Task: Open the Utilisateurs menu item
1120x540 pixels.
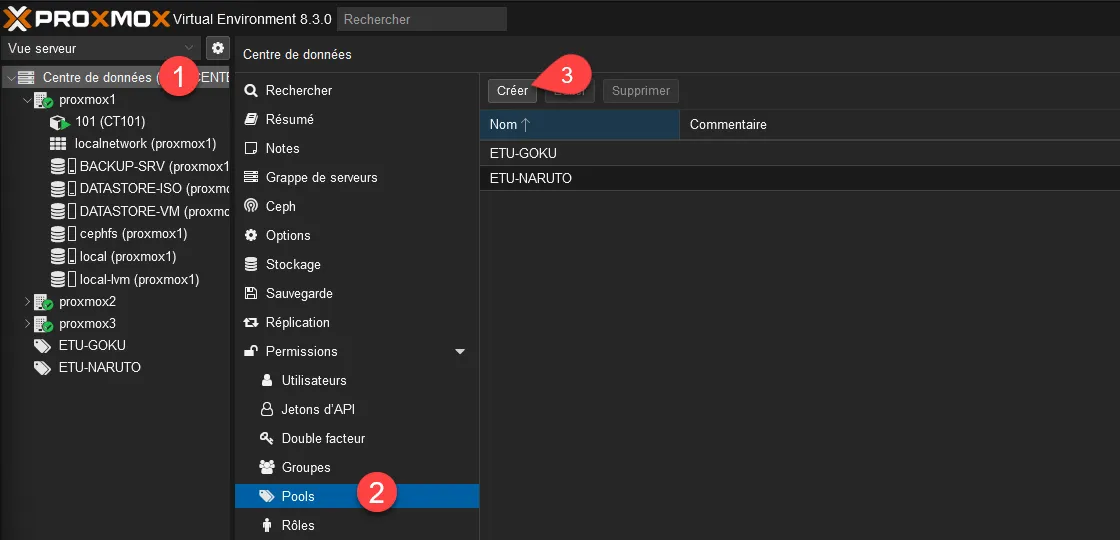Action: (314, 380)
